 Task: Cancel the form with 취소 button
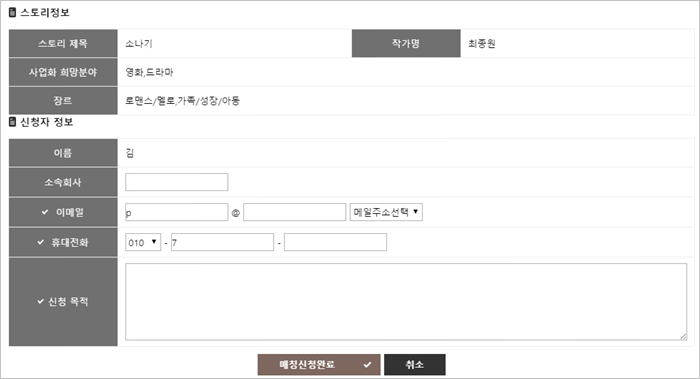415,365
